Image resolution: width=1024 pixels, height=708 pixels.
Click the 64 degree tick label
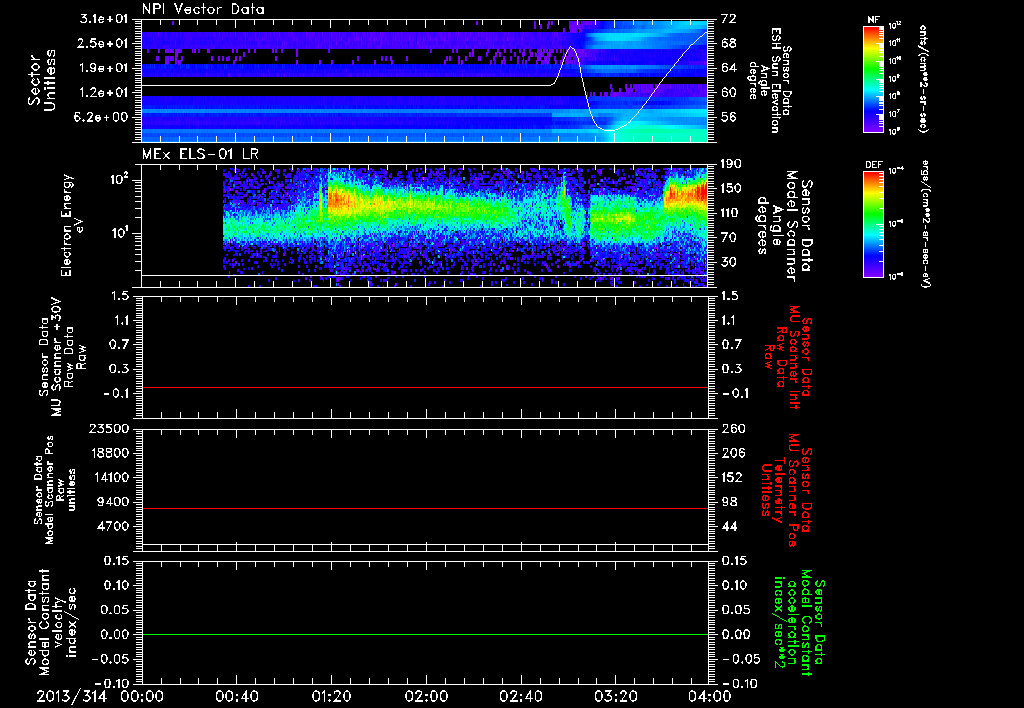tap(728, 68)
